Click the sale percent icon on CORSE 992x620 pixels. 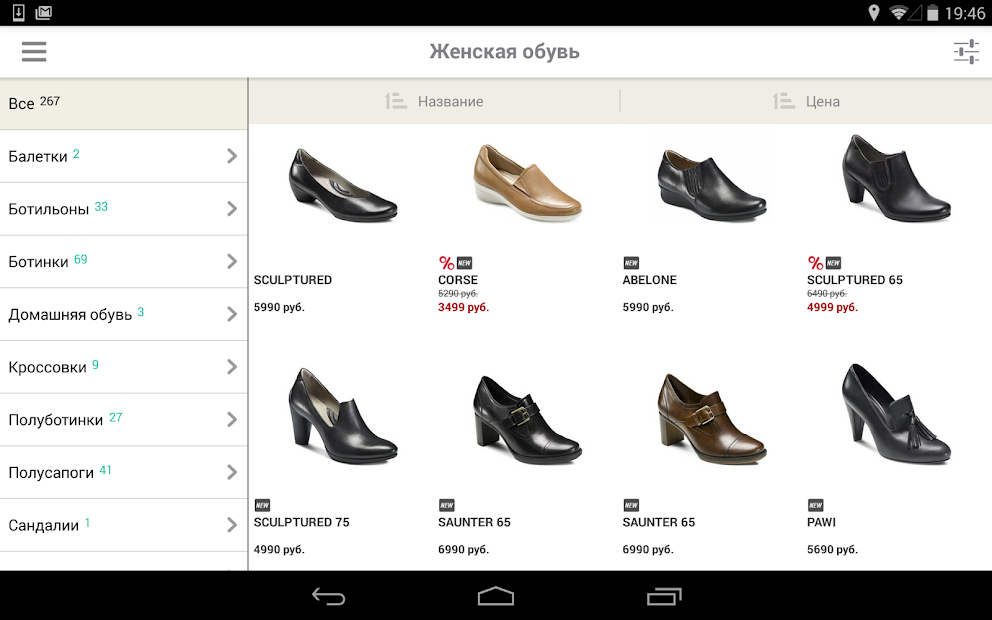point(446,263)
